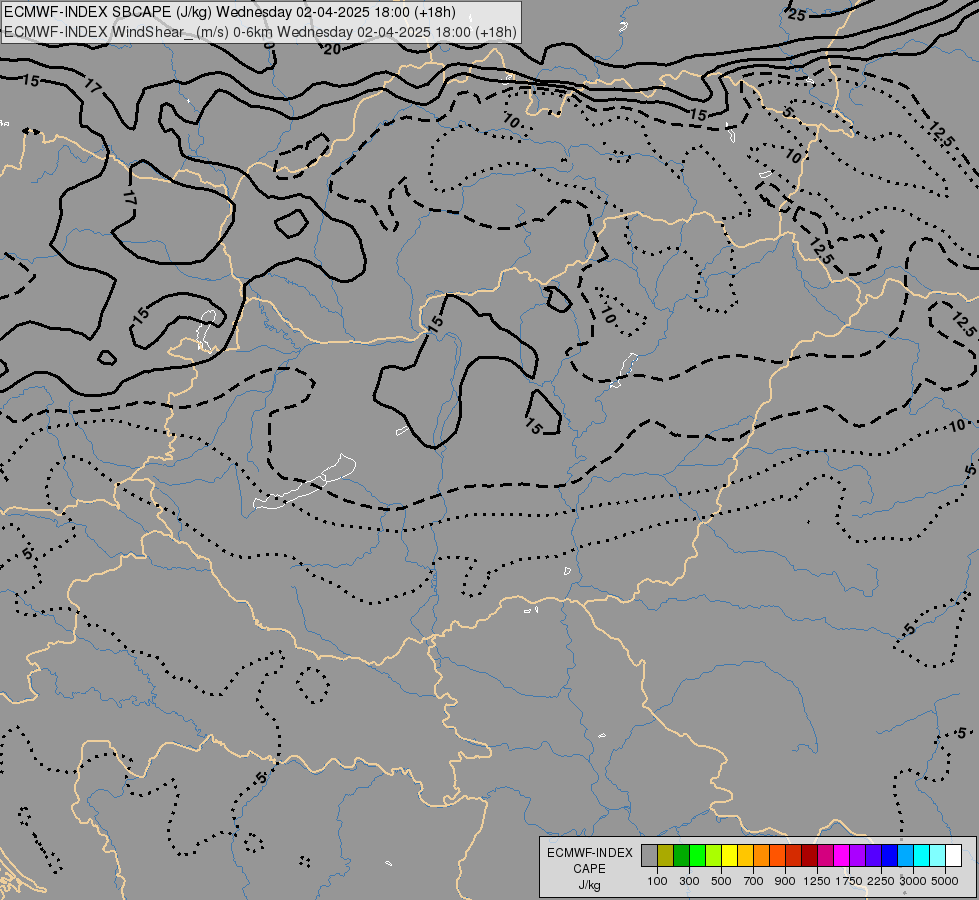This screenshot has width=979, height=900.
Task: Click the J/kg unit label in legend
Action: pos(589,885)
